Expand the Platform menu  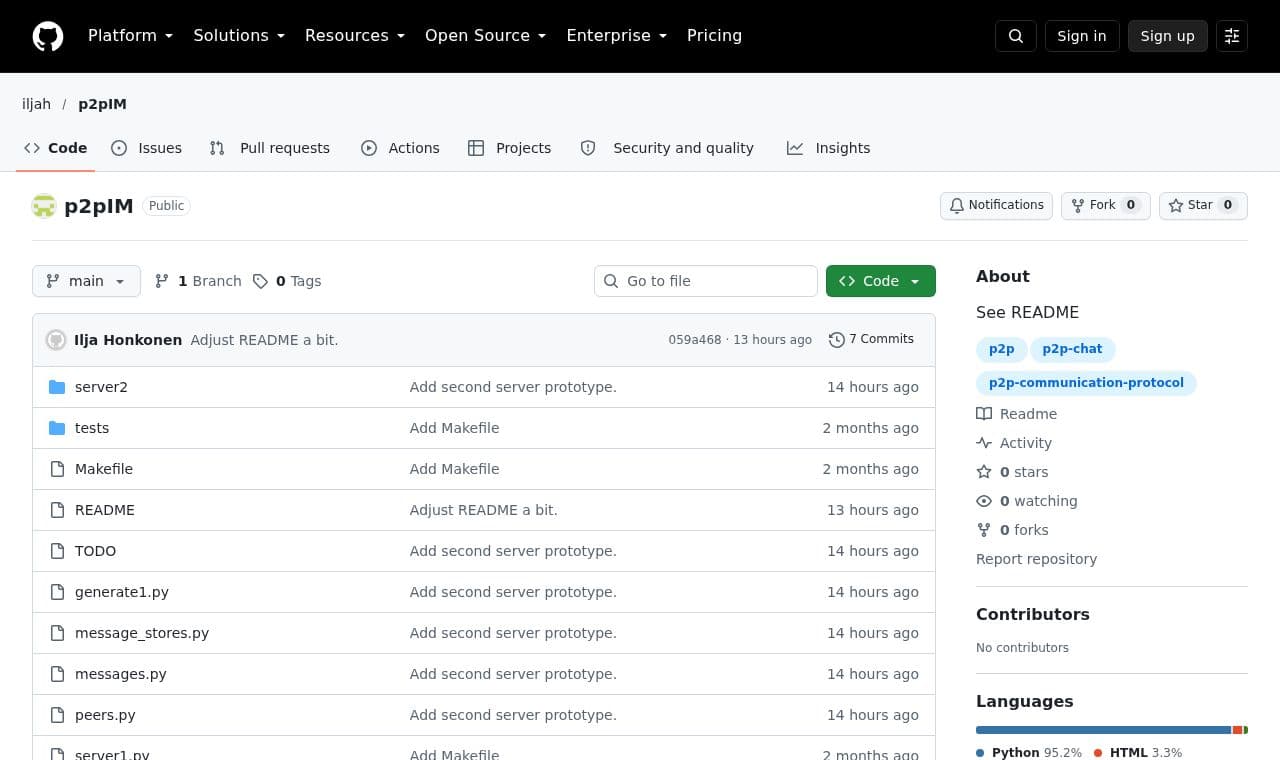[131, 36]
